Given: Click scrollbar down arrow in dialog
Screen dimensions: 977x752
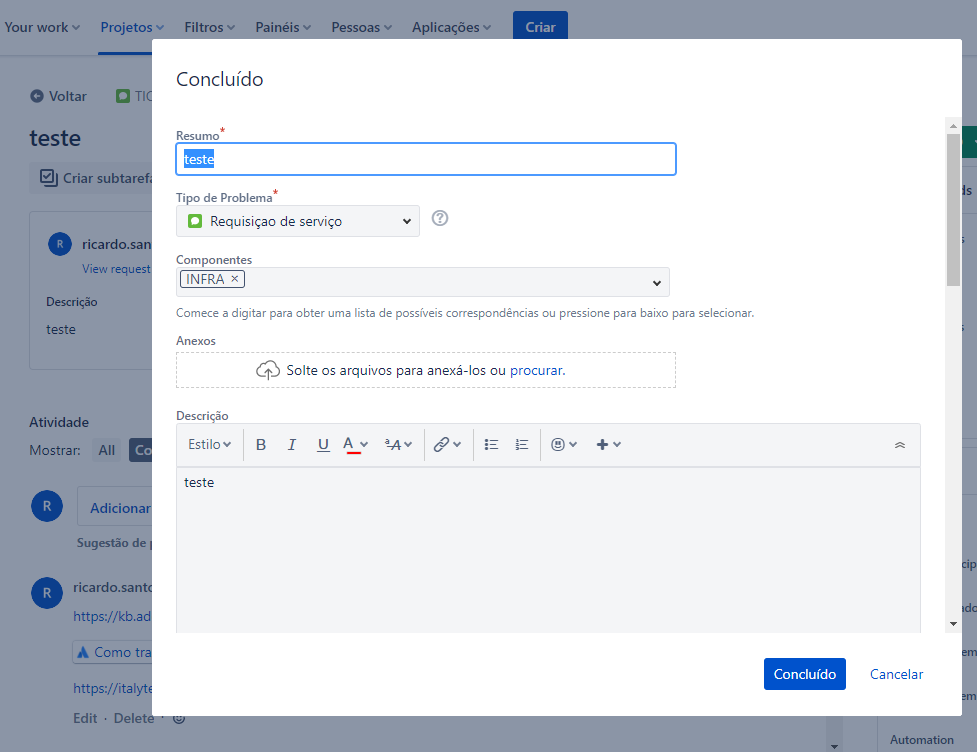Looking at the screenshot, I should 953,624.
